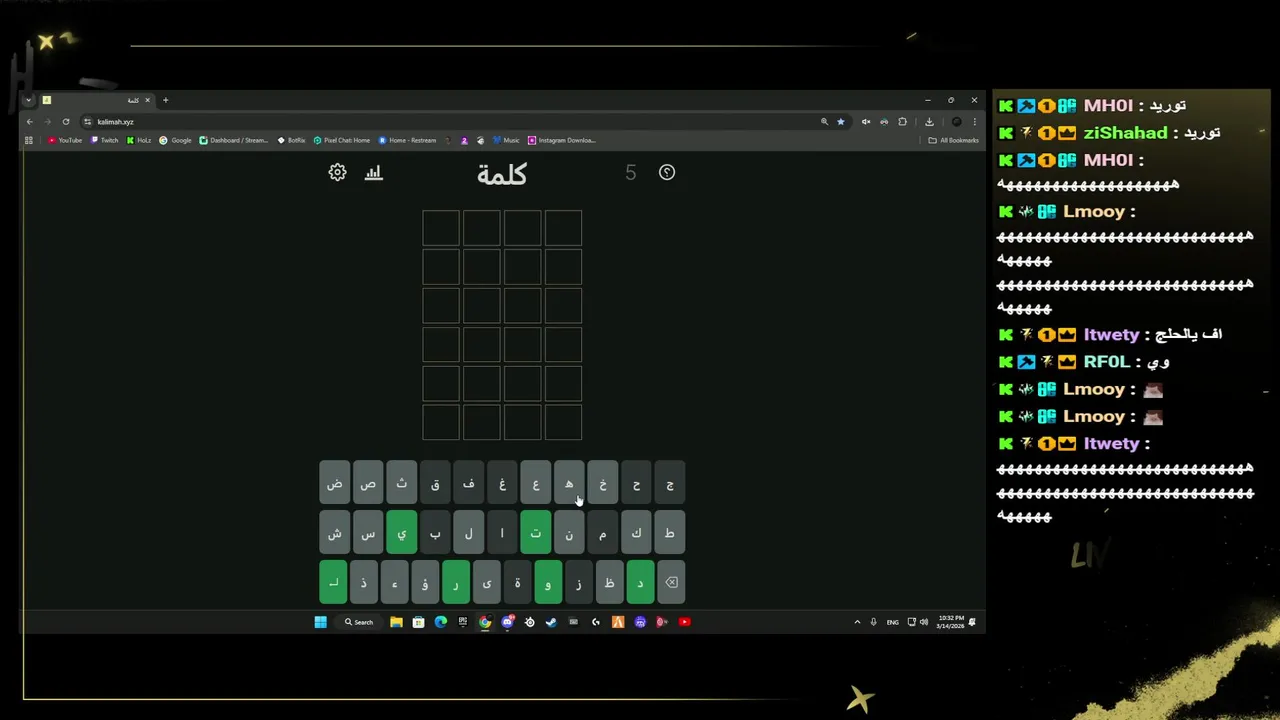This screenshot has width=1280, height=720.
Task: Open the browser downloads icon
Action: (929, 122)
